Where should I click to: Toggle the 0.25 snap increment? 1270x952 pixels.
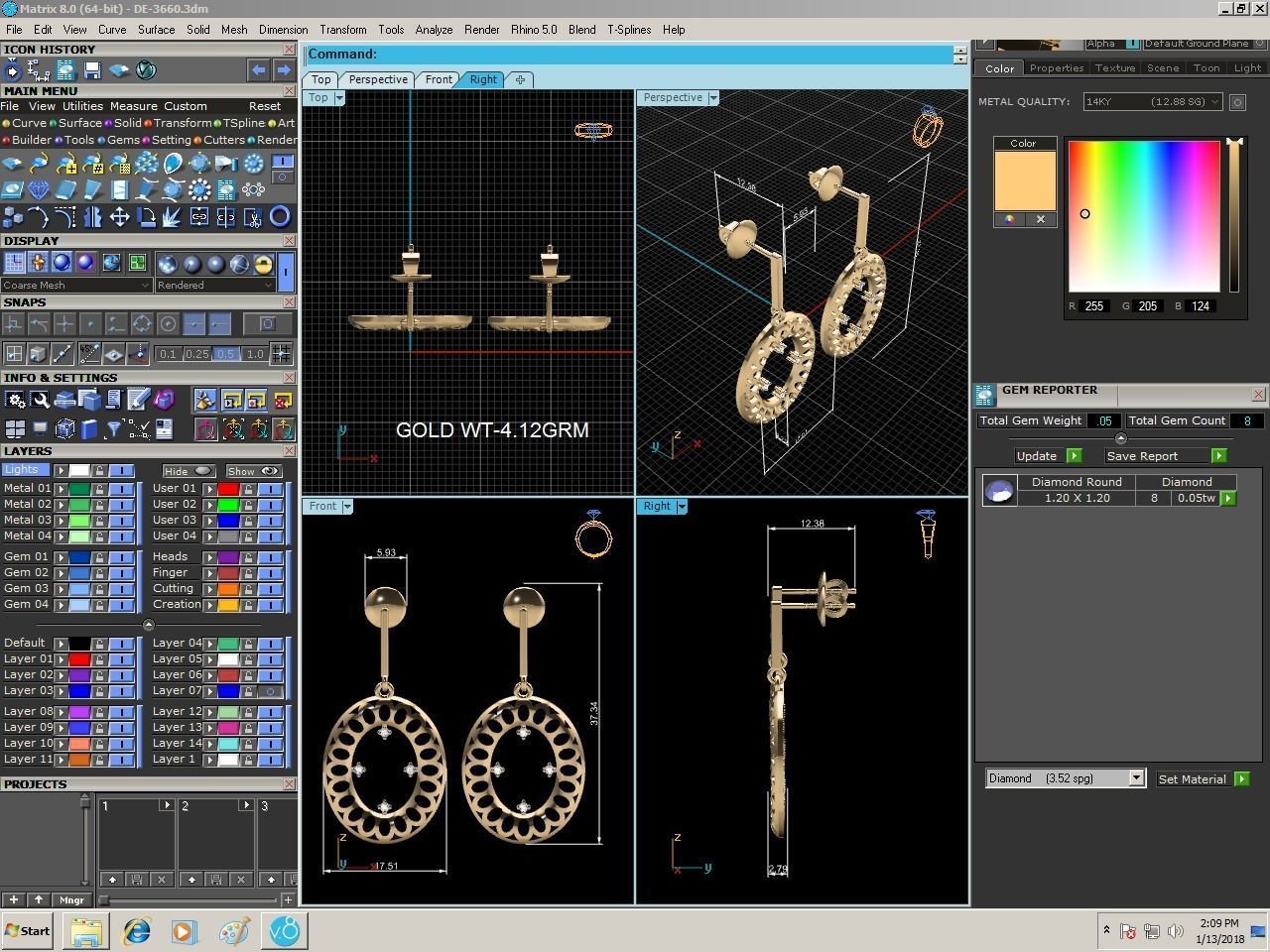tap(196, 354)
